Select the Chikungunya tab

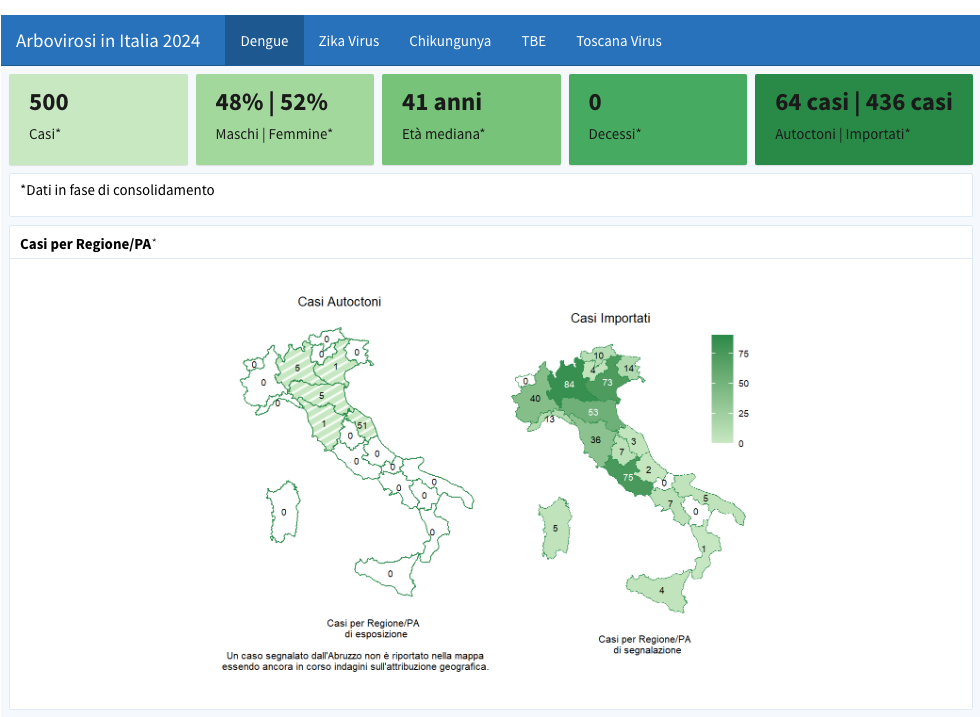point(449,41)
